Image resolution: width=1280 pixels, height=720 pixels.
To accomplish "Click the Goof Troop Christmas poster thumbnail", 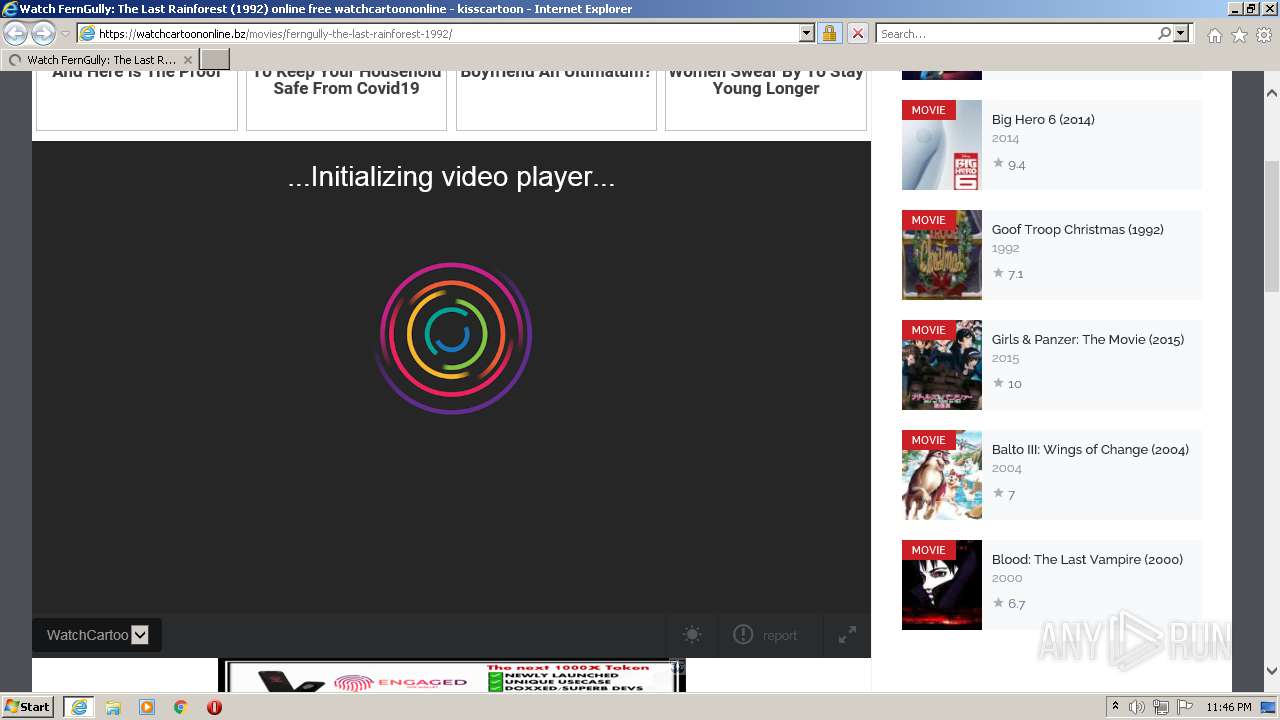I will pyautogui.click(x=942, y=255).
